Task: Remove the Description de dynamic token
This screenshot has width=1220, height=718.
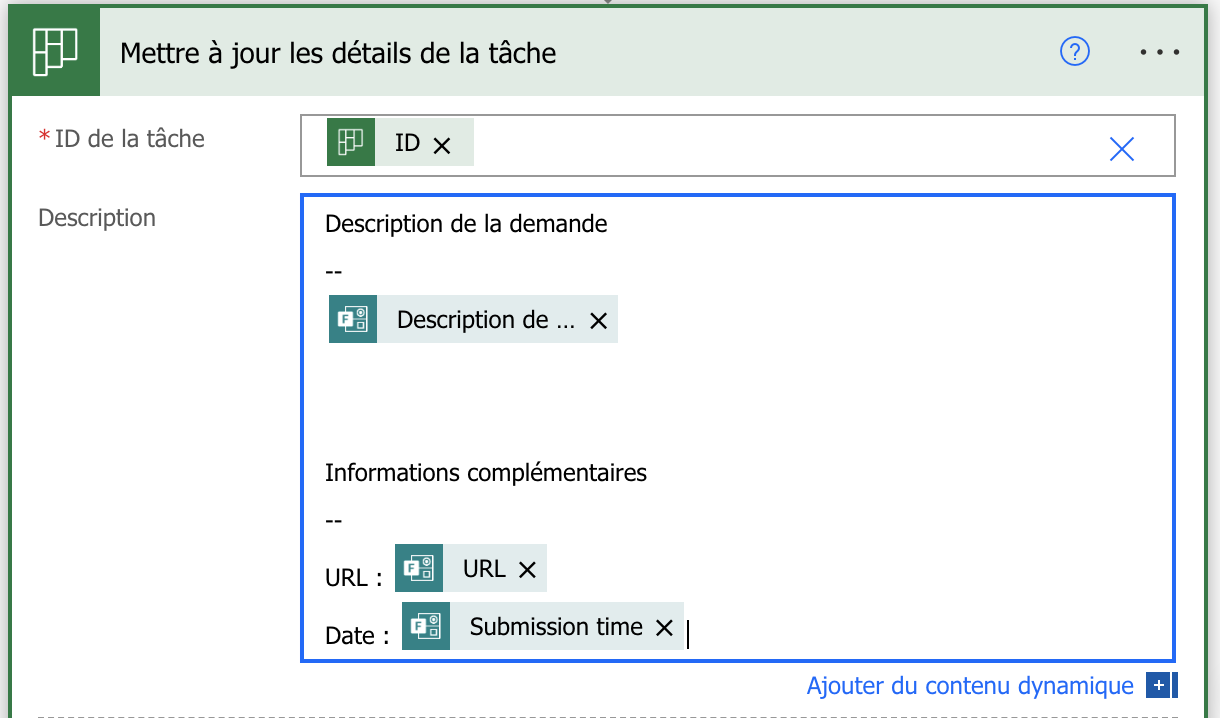Action: click(x=598, y=321)
